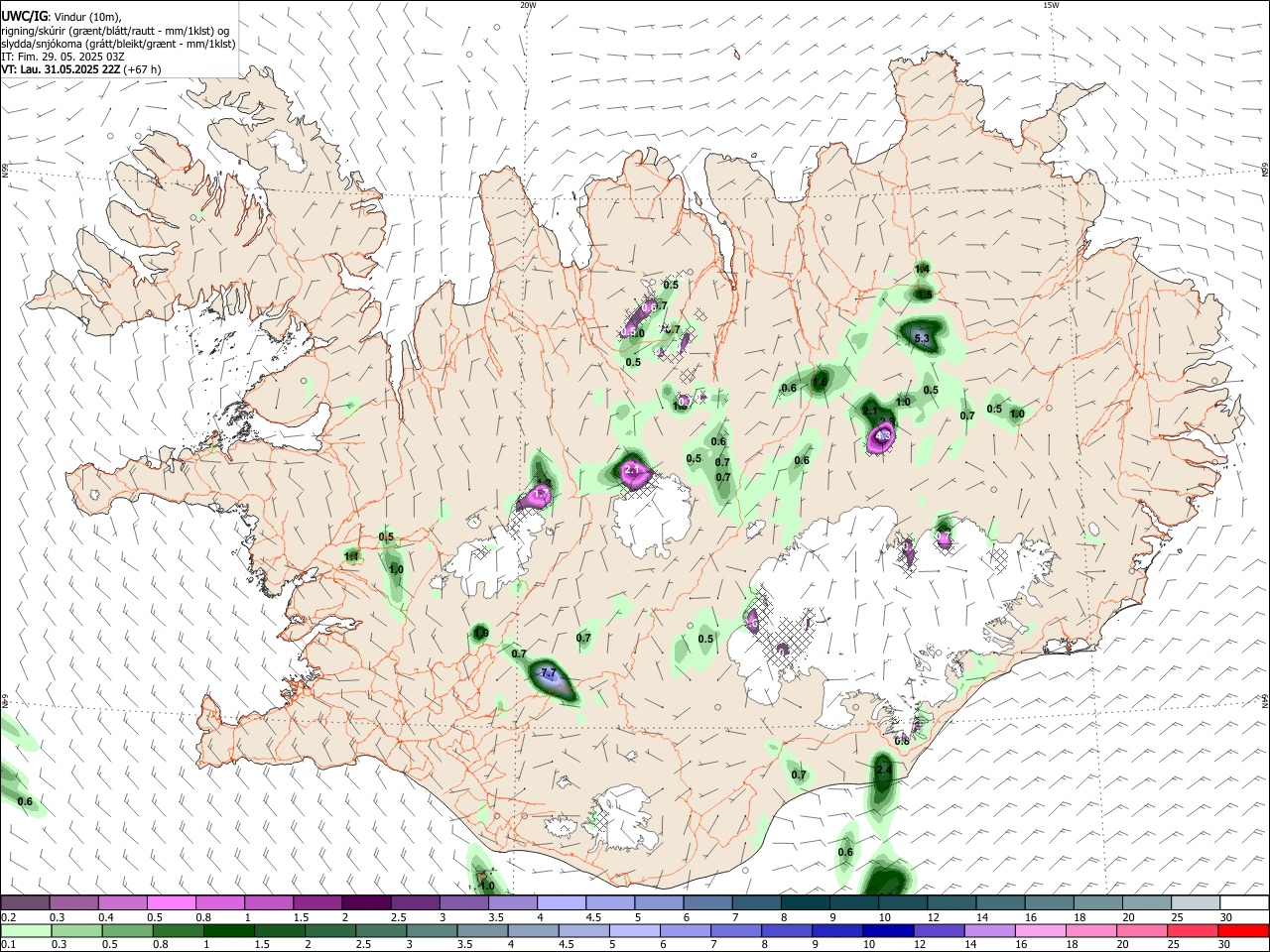Click the "0.1" legend scale label
Viewport: 1270px width, 952px height.
[x=9, y=945]
